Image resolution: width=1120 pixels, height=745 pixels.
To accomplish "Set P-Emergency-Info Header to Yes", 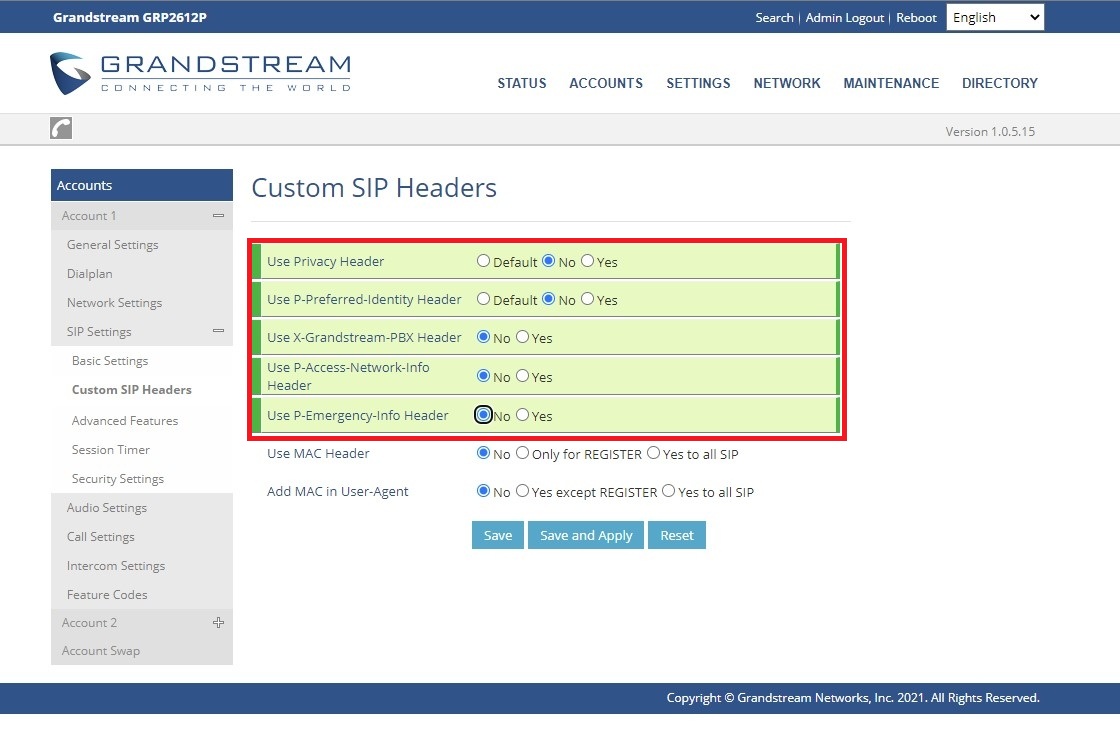I will click(523, 415).
